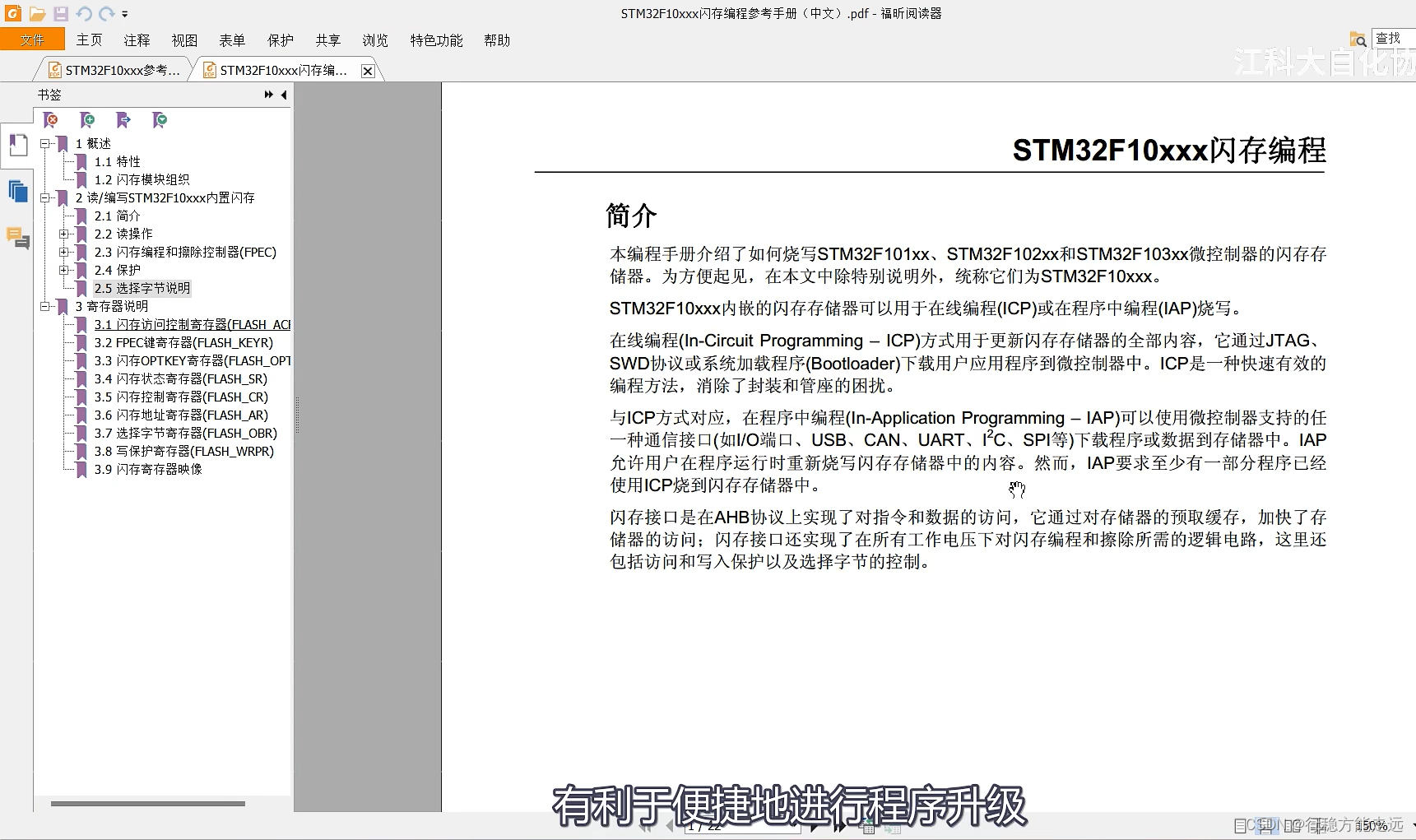This screenshot has width=1416, height=840.
Task: Go to bookmark 2.4 保护
Action: pyautogui.click(x=117, y=270)
